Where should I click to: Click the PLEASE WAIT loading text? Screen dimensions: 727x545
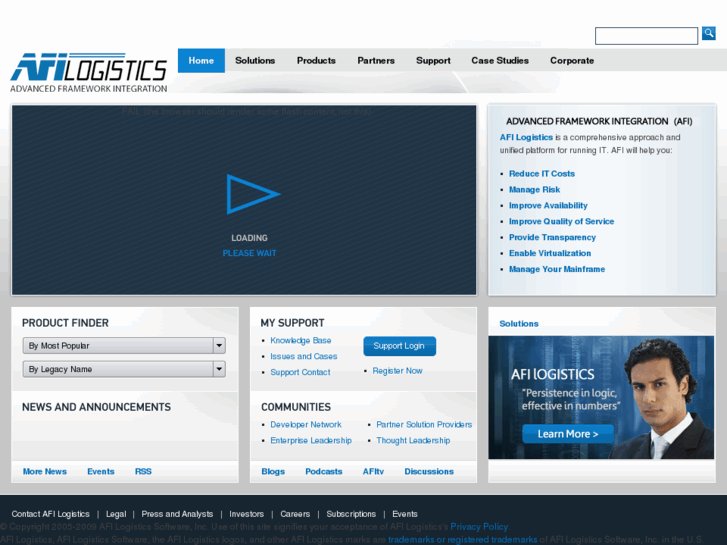(249, 253)
